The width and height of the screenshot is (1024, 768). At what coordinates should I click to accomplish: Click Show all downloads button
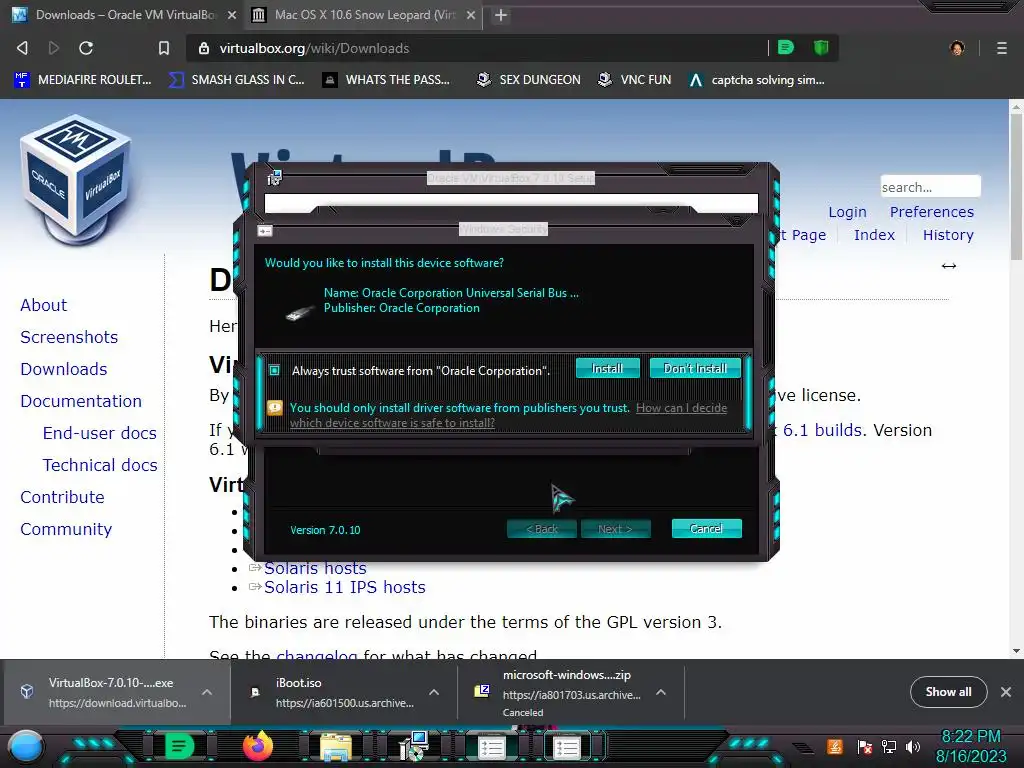tap(948, 692)
